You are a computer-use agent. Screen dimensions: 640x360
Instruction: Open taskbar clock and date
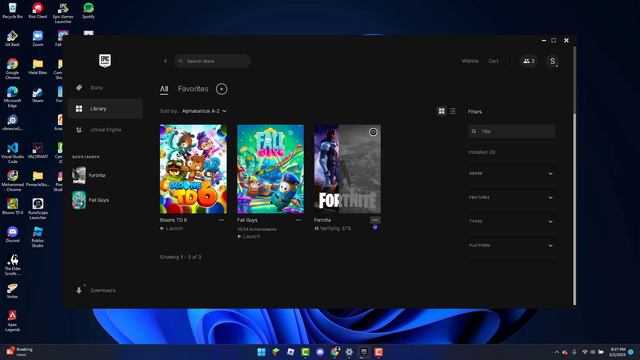click(618, 352)
